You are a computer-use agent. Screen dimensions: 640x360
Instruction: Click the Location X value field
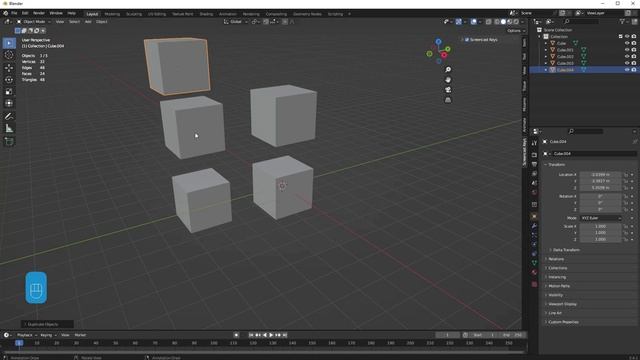pos(600,174)
